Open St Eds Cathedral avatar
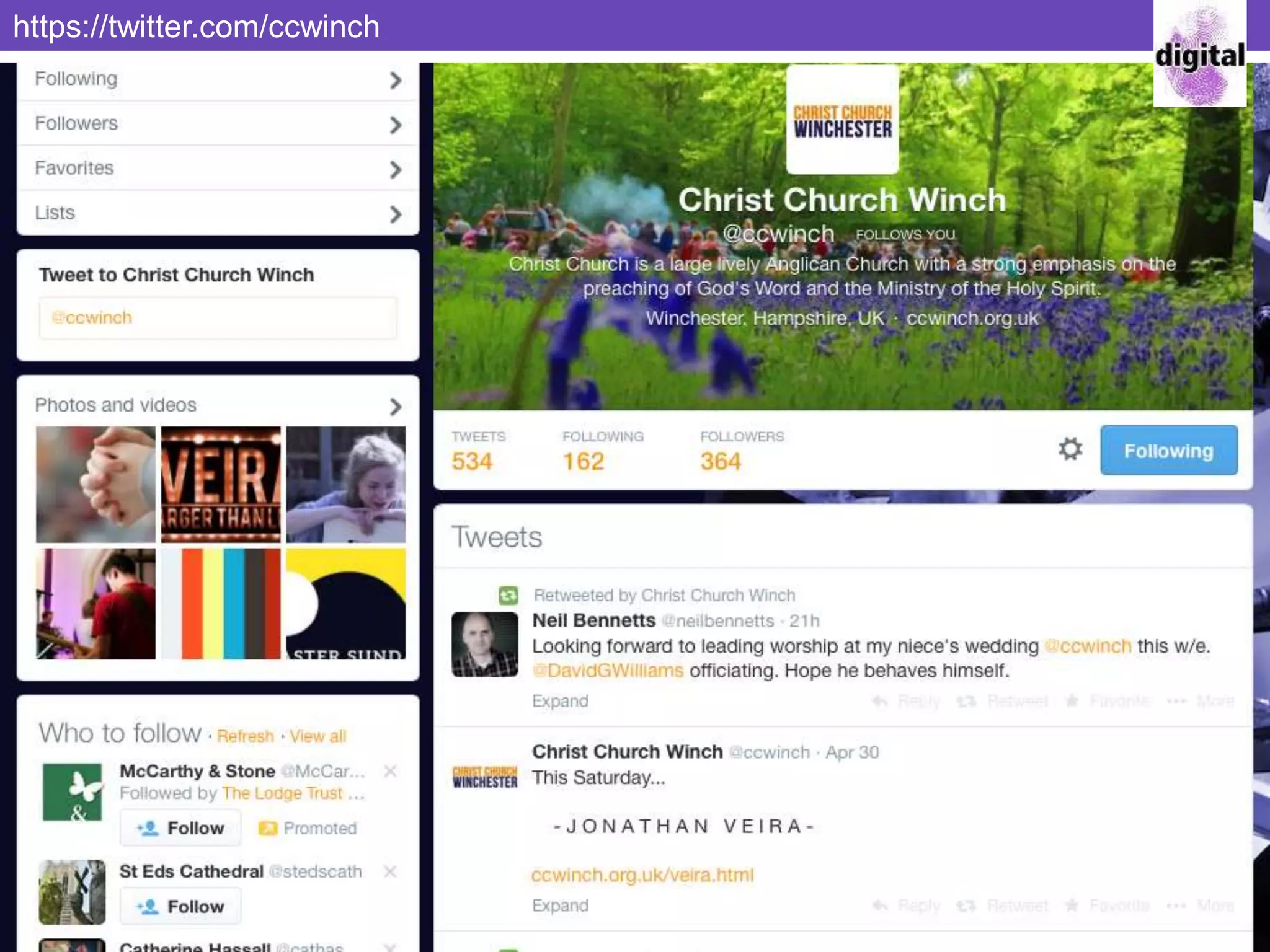The height and width of the screenshot is (952, 1270). (72, 892)
